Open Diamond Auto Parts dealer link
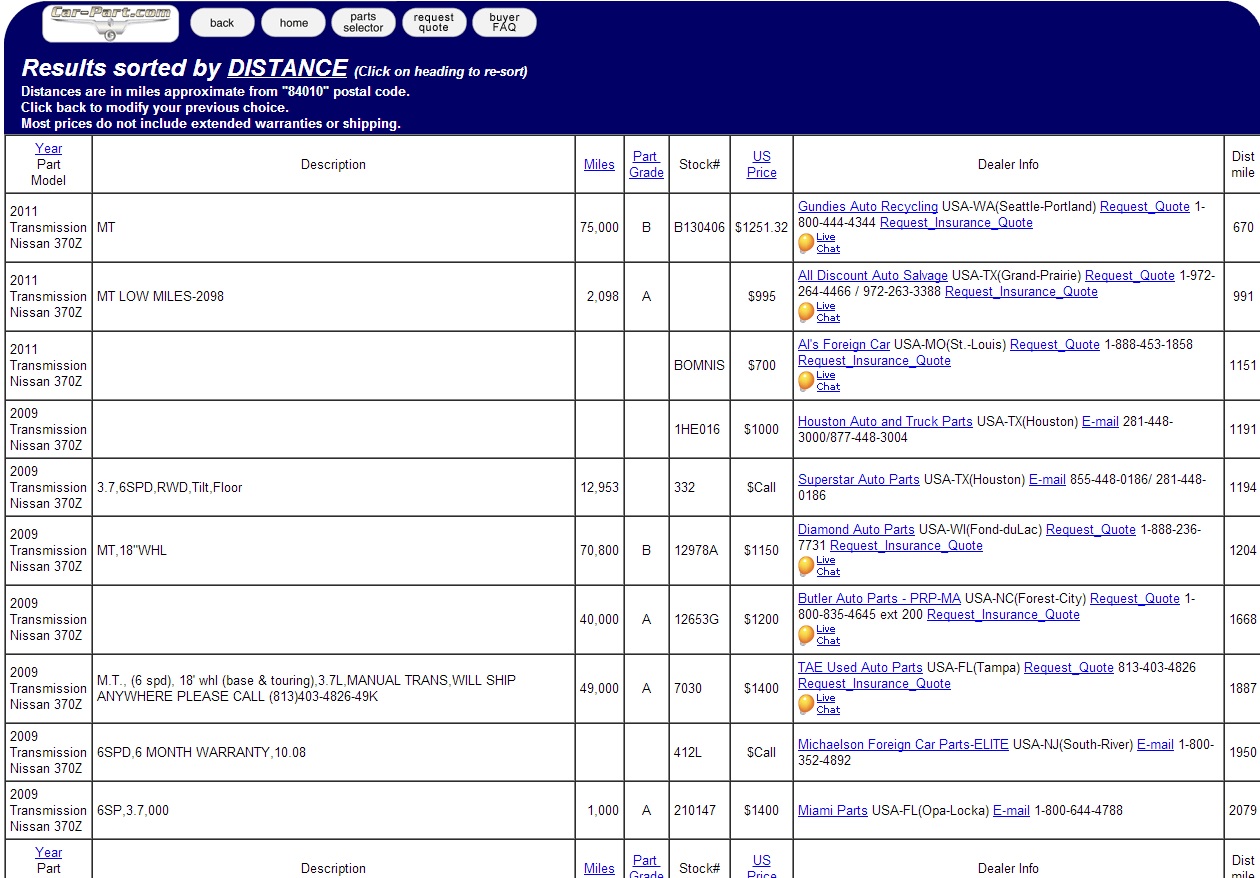 pos(856,530)
